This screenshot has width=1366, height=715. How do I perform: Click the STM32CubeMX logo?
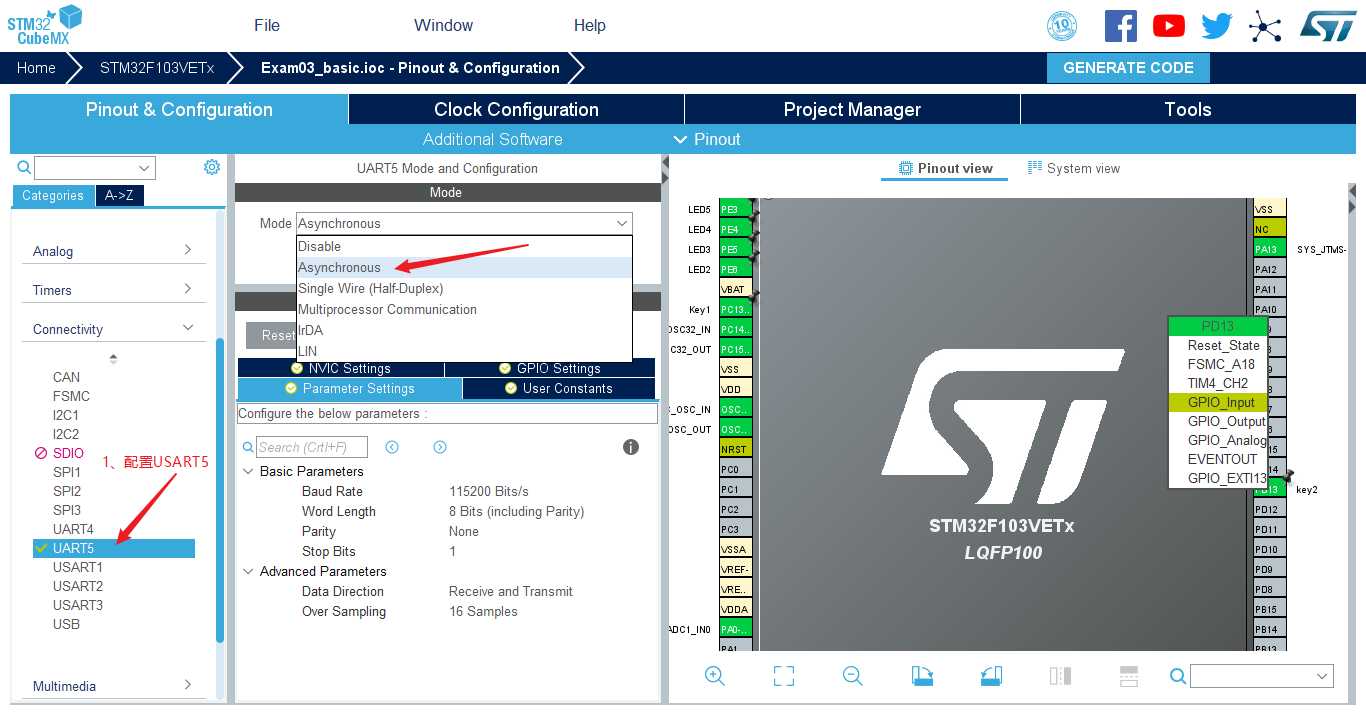click(45, 25)
